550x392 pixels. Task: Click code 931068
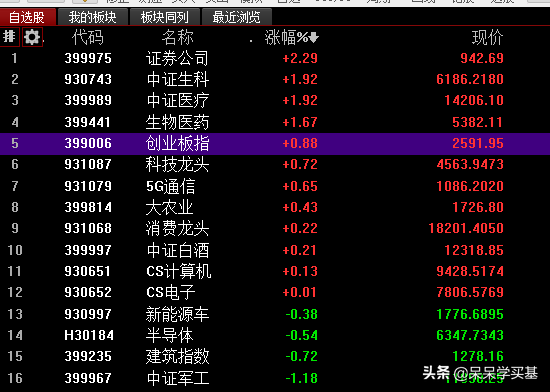[88, 229]
